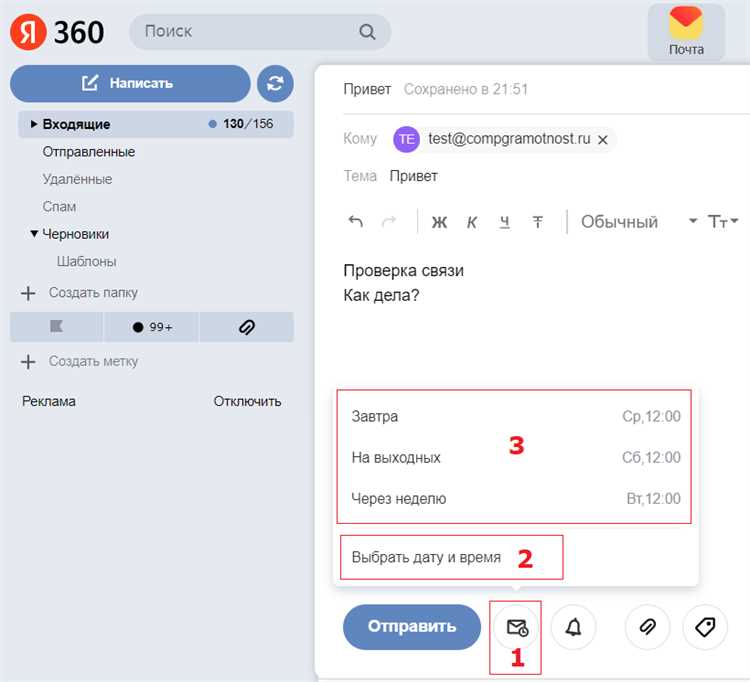The width and height of the screenshot is (750, 682).
Task: Click Отключить ads link
Action: 247,401
